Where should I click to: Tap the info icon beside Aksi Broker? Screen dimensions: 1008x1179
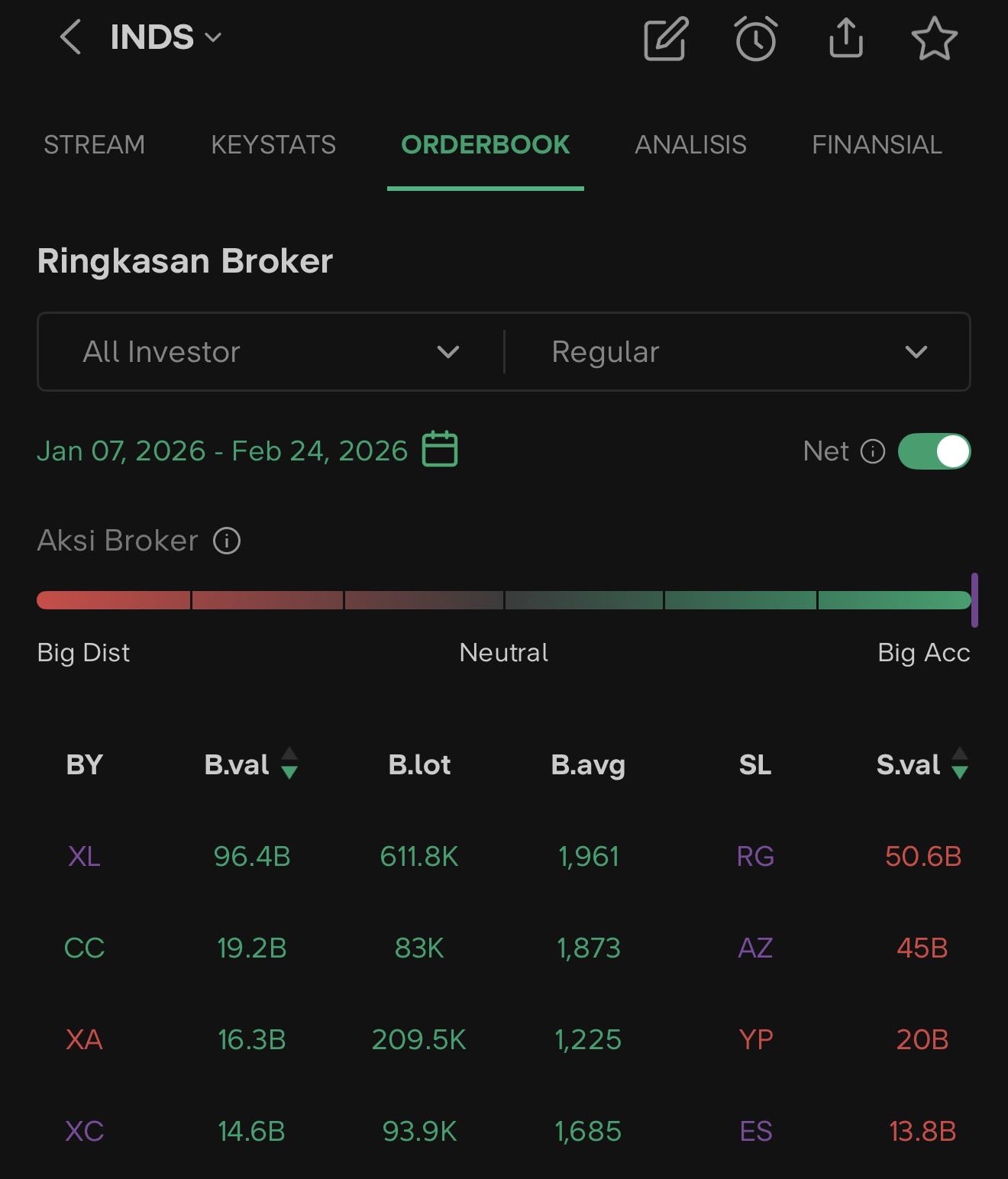[227, 541]
